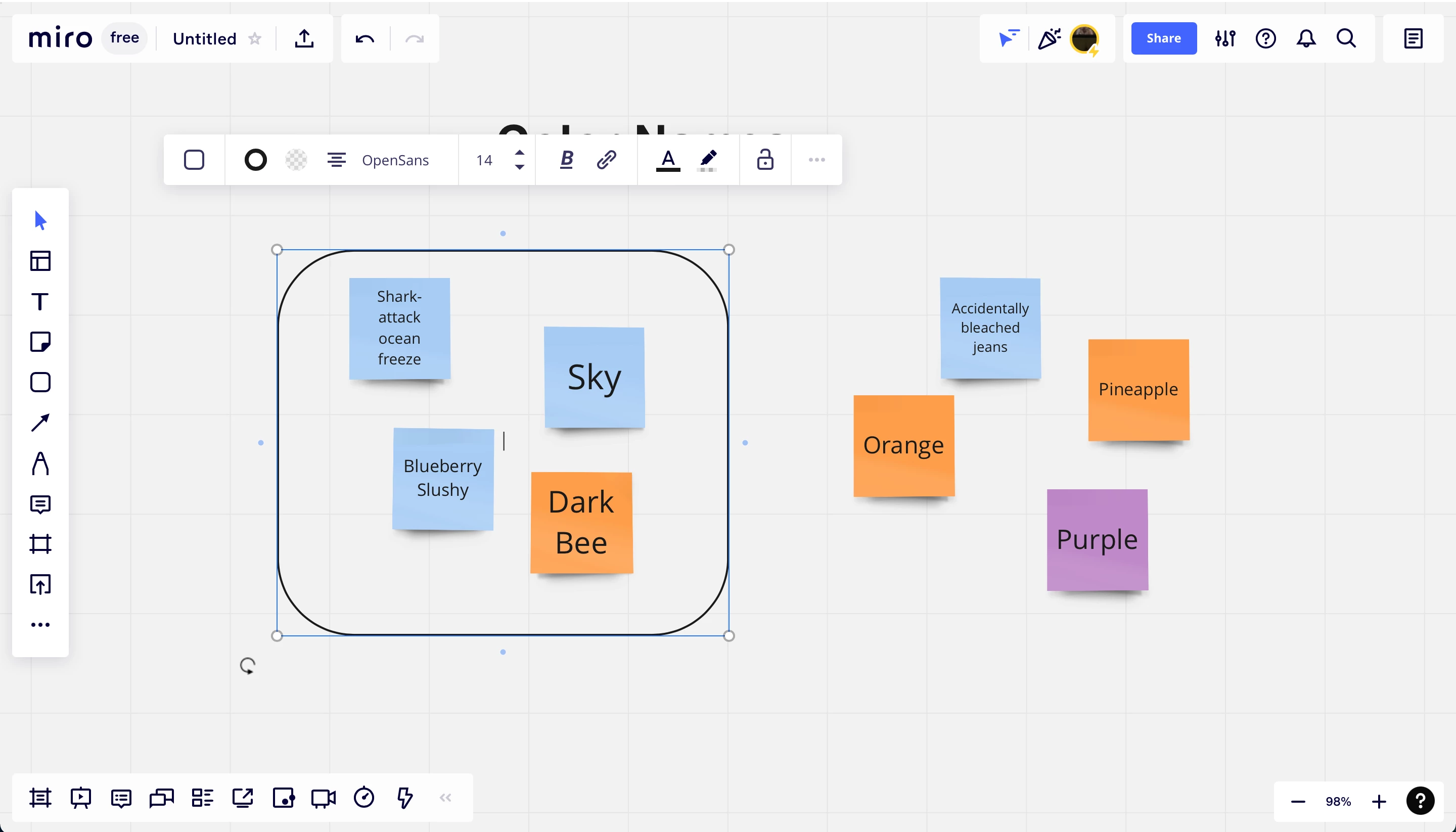
Task: Export the board using upload arrow icon
Action: pos(304,38)
